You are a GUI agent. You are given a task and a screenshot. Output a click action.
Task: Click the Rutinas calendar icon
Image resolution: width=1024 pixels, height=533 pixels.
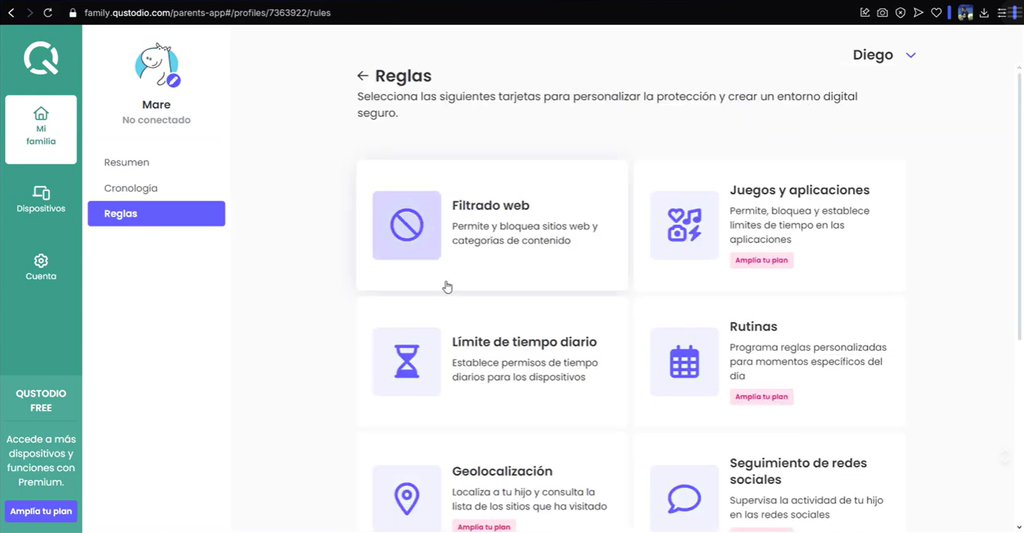point(684,362)
